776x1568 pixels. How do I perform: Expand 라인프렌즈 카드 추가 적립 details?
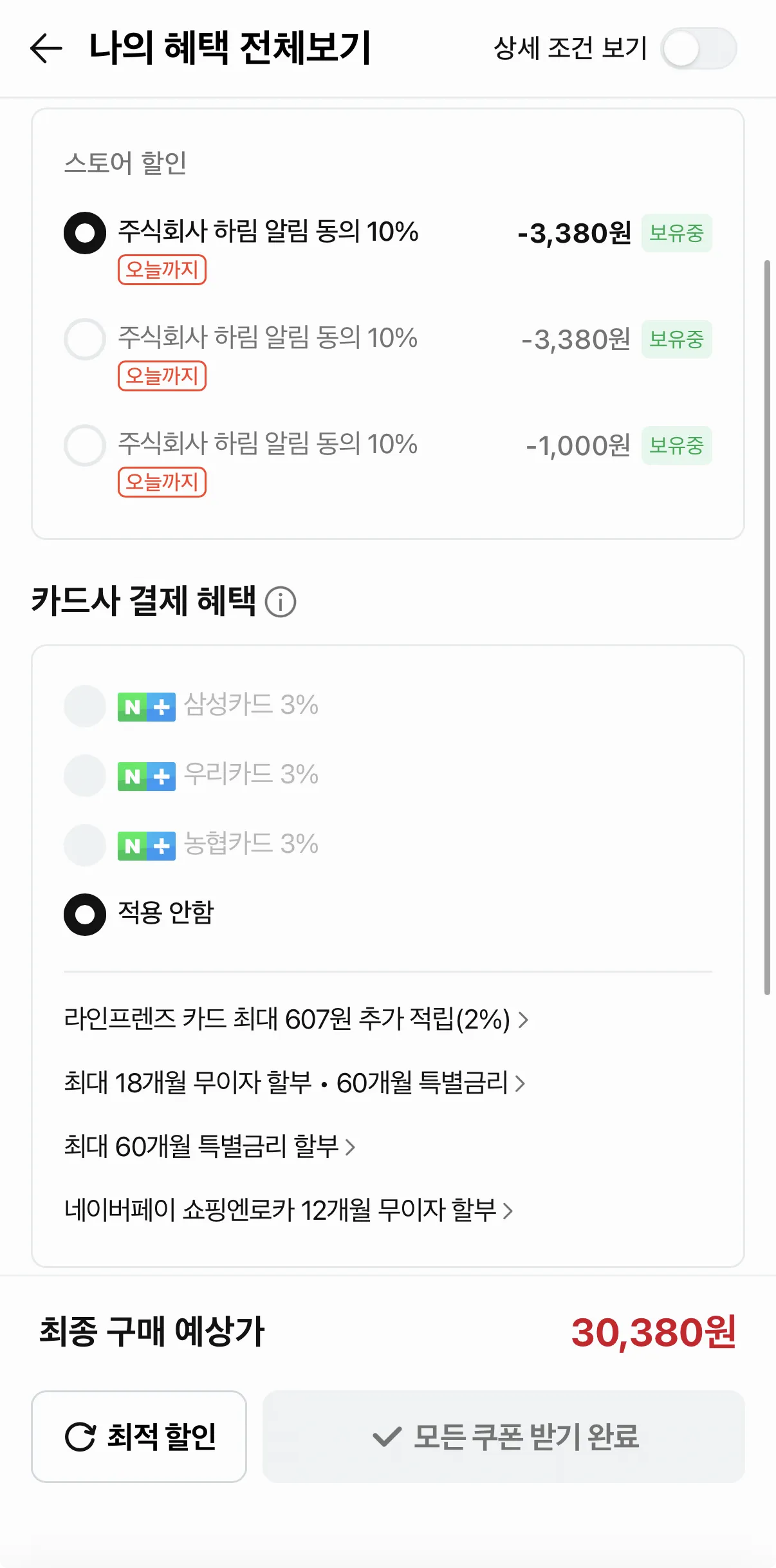(x=296, y=1020)
